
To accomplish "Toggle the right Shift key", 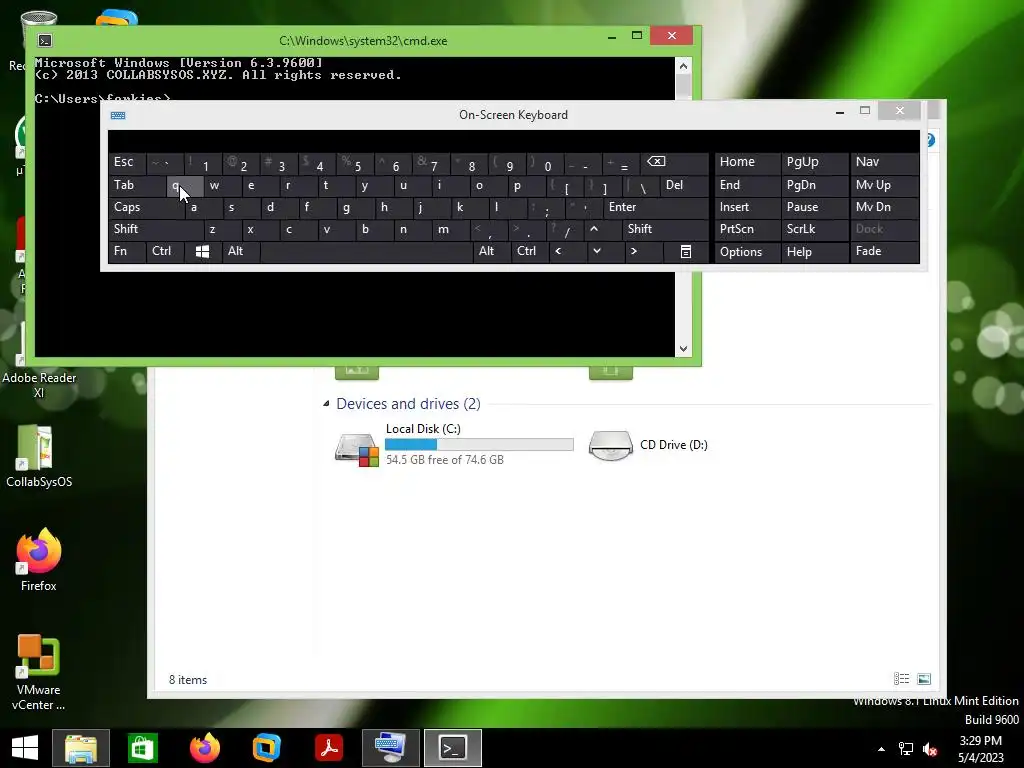I will [666, 229].
